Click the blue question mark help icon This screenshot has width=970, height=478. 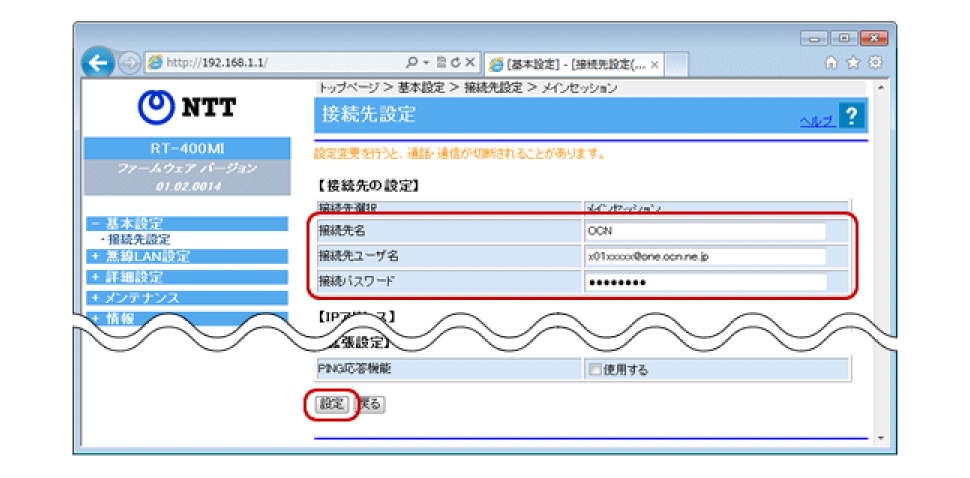tap(851, 116)
